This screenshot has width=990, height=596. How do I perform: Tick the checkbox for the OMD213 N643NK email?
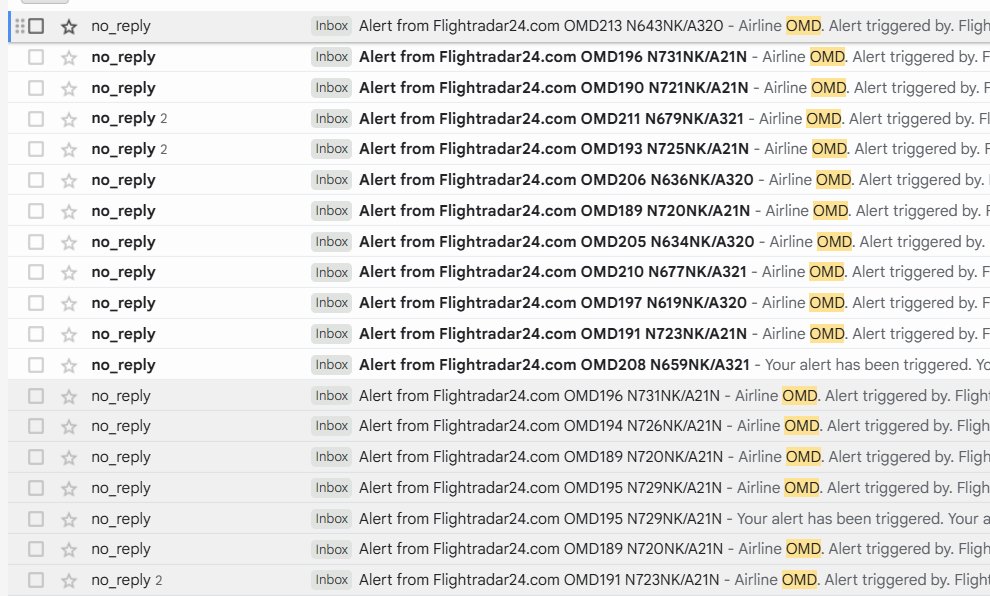(36, 26)
